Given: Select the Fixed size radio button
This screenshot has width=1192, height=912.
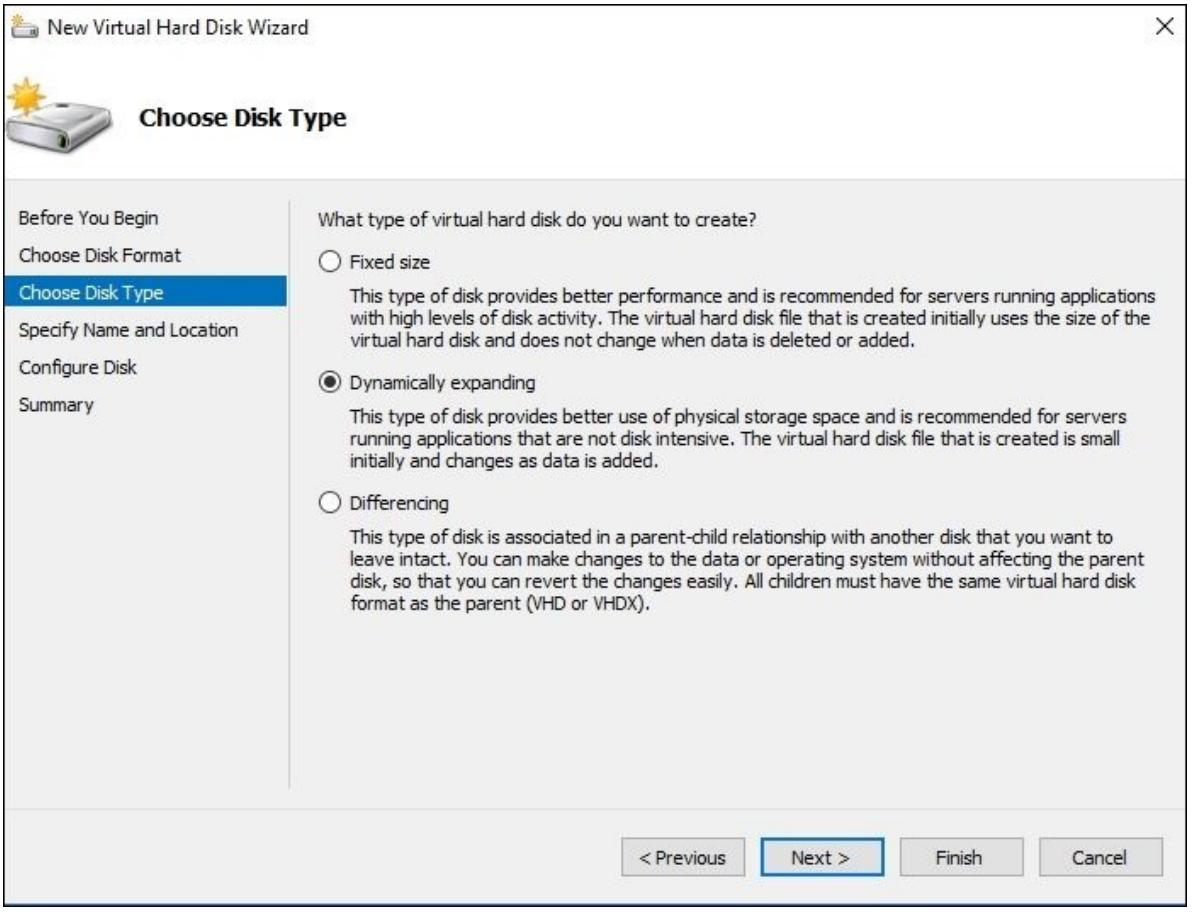Looking at the screenshot, I should 329,262.
